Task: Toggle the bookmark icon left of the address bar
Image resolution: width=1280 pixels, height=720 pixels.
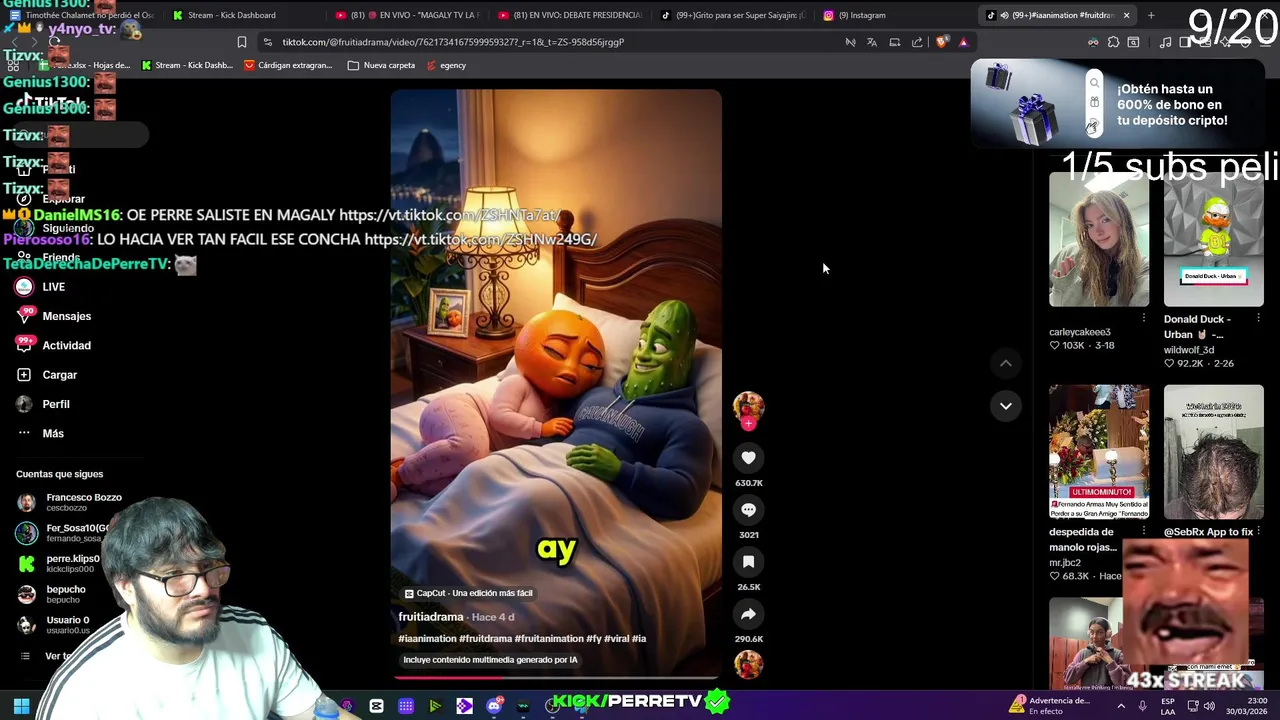Action: click(x=242, y=42)
